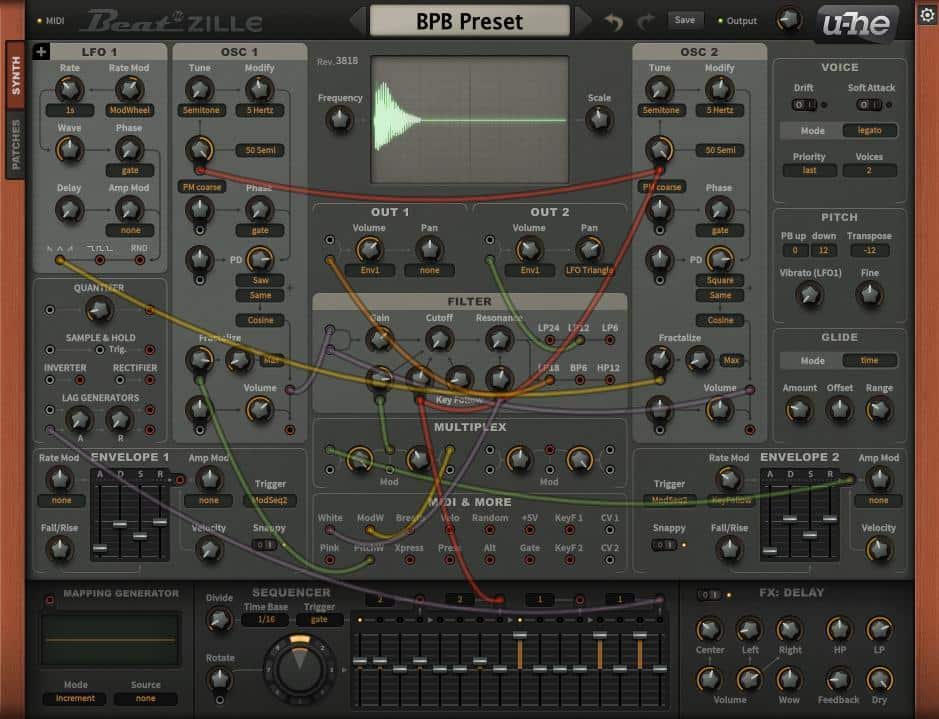This screenshot has width=939, height=719.
Task: Go to the next preset arrow
Action: 583,20
